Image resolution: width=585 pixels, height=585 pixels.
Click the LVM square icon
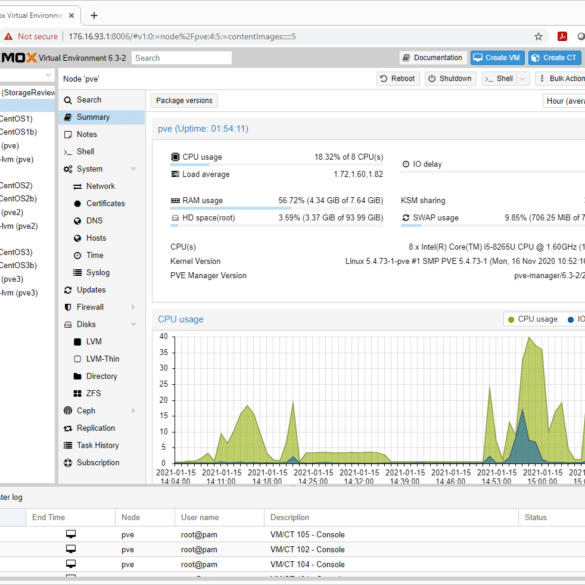[77, 342]
